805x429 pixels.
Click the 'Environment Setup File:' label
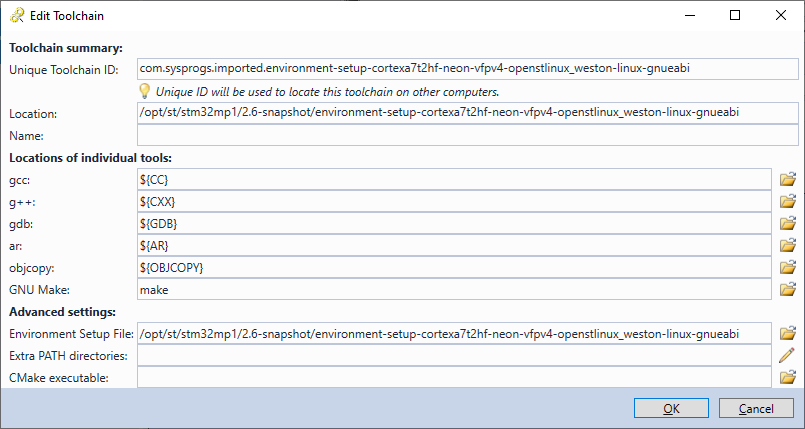click(x=72, y=334)
